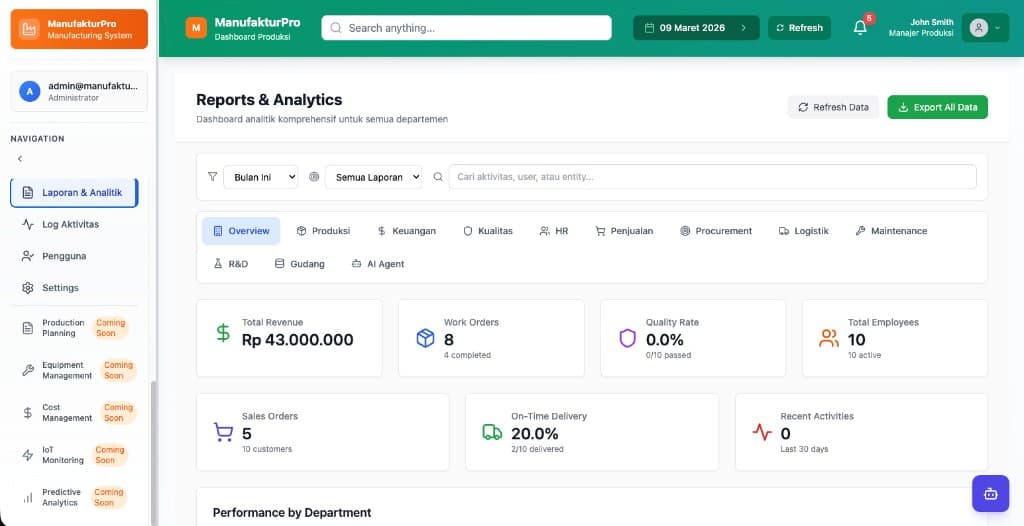Click the Search anything input field
The image size is (1024, 526).
(x=466, y=28)
